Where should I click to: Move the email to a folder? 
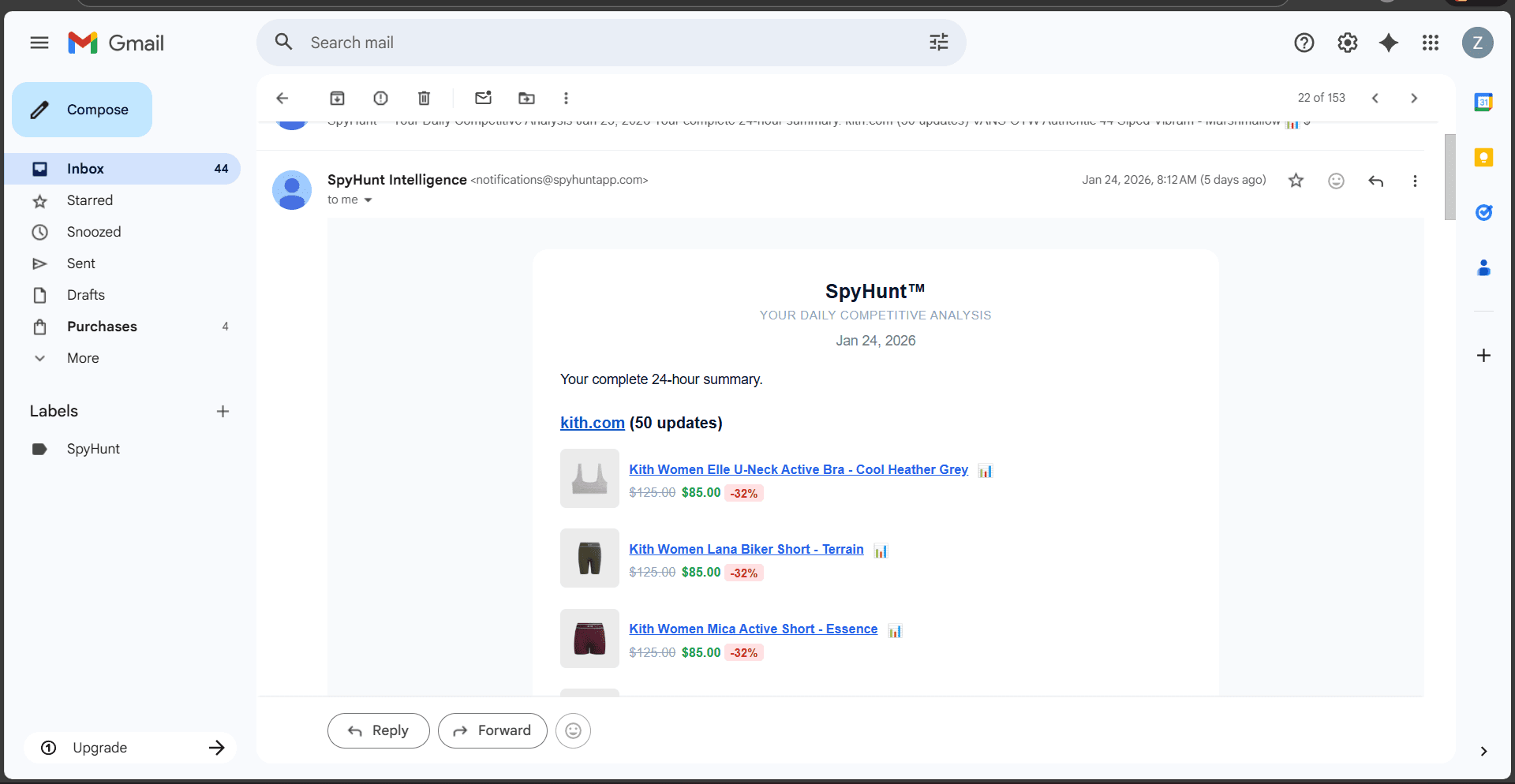coord(526,98)
